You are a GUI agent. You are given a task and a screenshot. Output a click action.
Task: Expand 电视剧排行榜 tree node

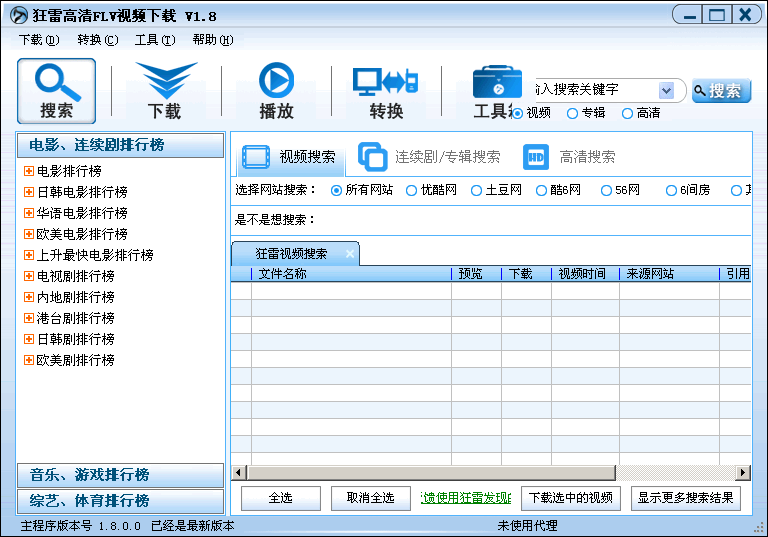point(29,276)
